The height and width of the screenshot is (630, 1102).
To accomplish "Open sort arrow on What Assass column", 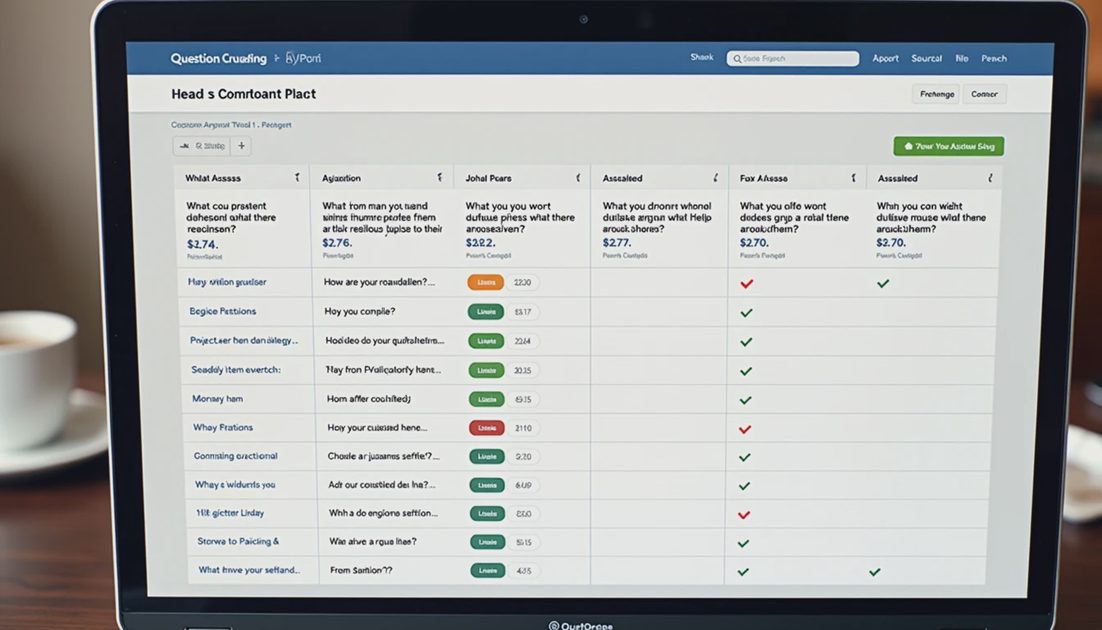I will click(297, 178).
